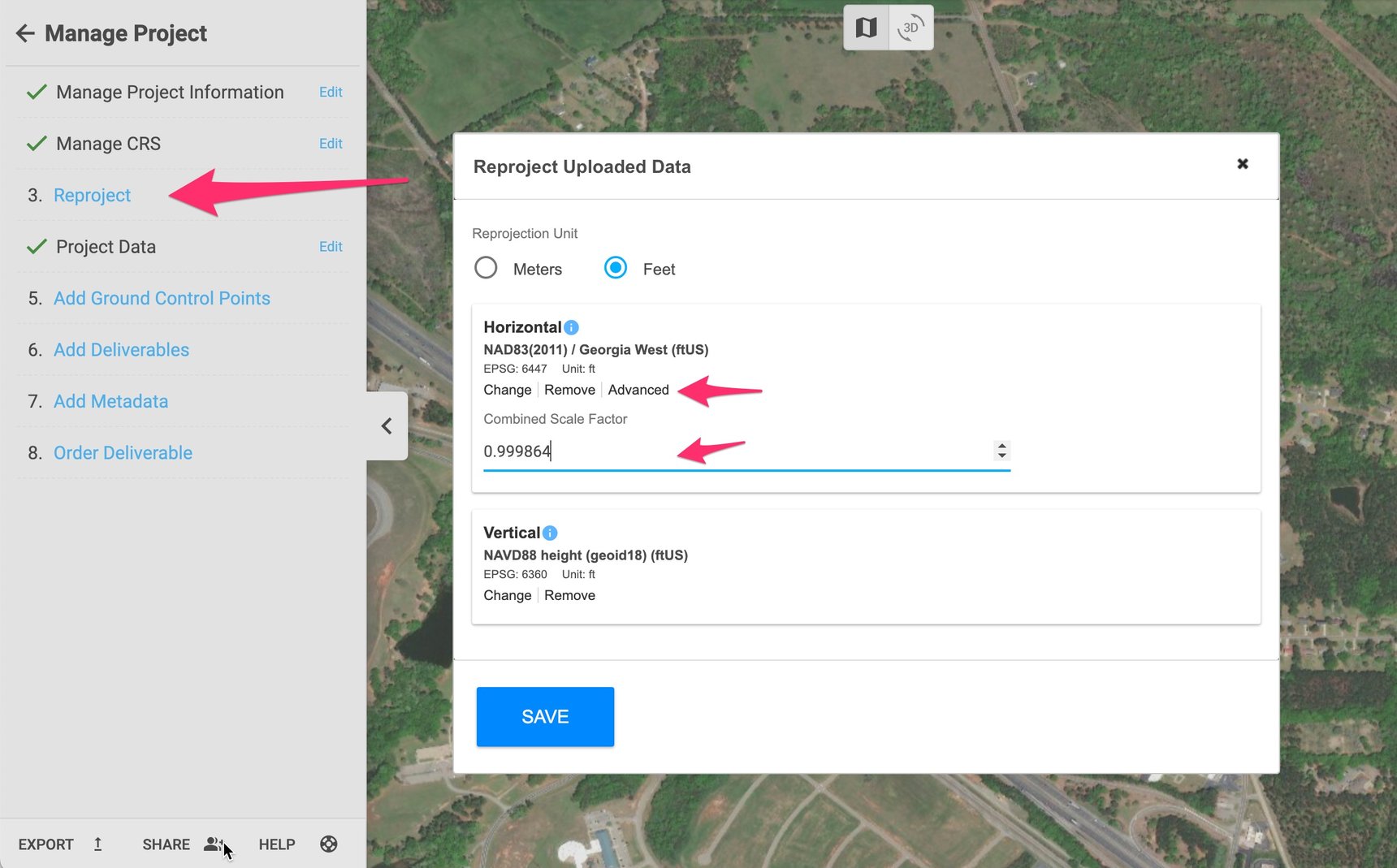Click Change under Vertical CRS
1397x868 pixels.
click(507, 595)
